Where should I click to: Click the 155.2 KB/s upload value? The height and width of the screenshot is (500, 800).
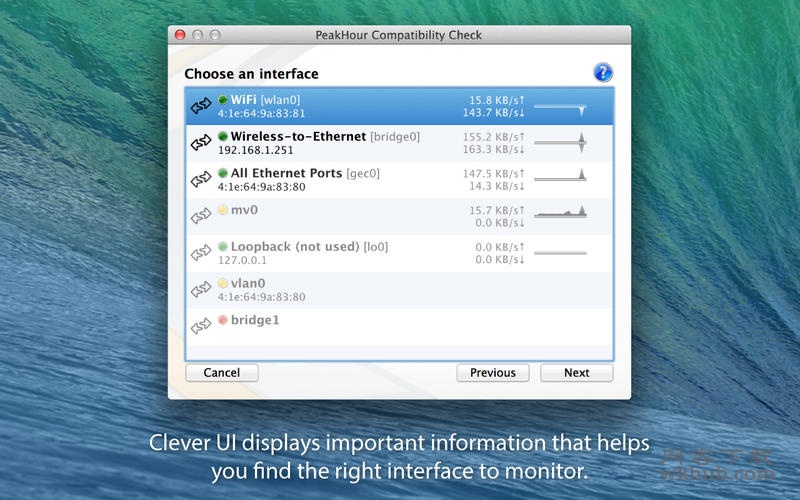pyautogui.click(x=493, y=137)
